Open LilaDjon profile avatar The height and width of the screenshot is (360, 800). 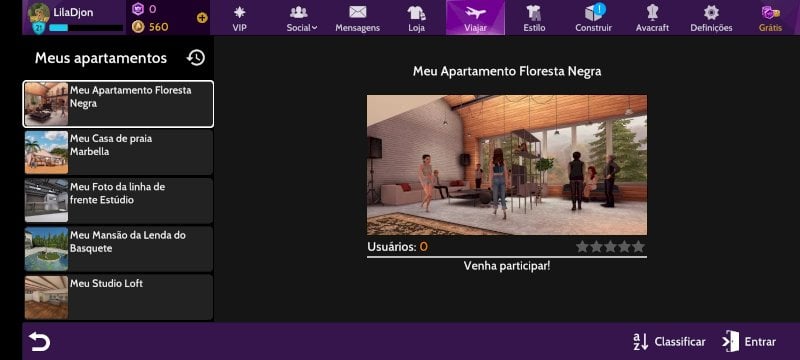click(x=39, y=13)
